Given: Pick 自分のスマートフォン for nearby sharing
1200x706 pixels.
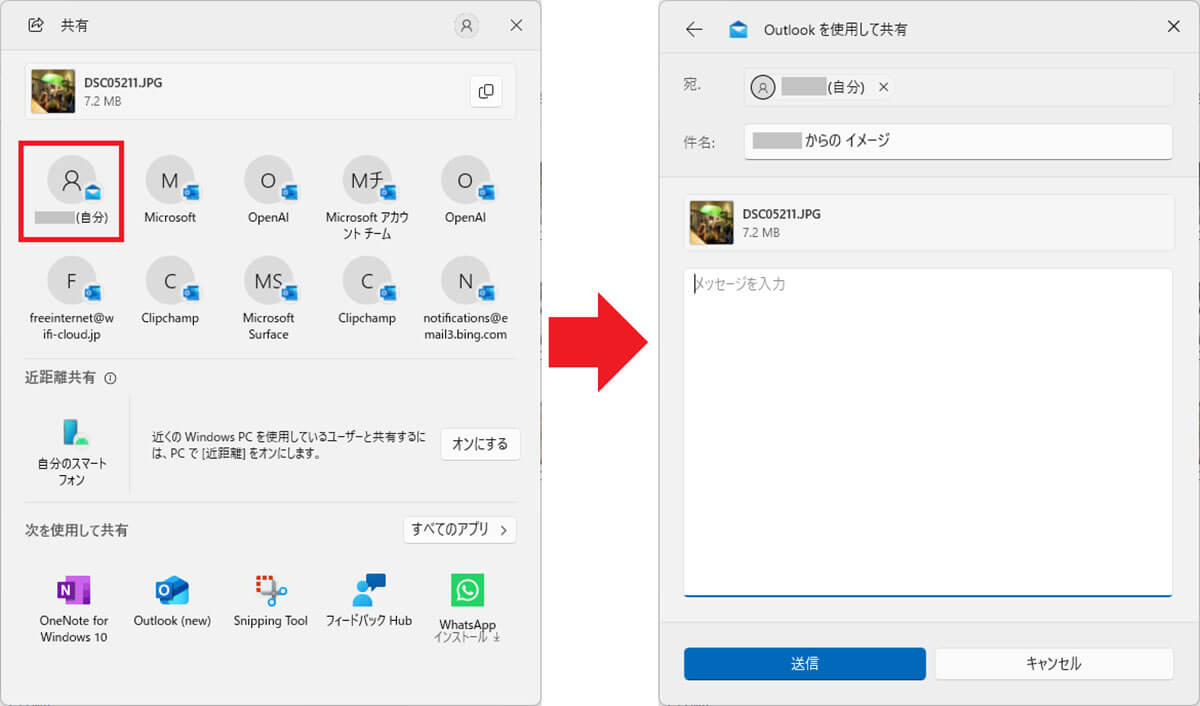Looking at the screenshot, I should (72, 450).
